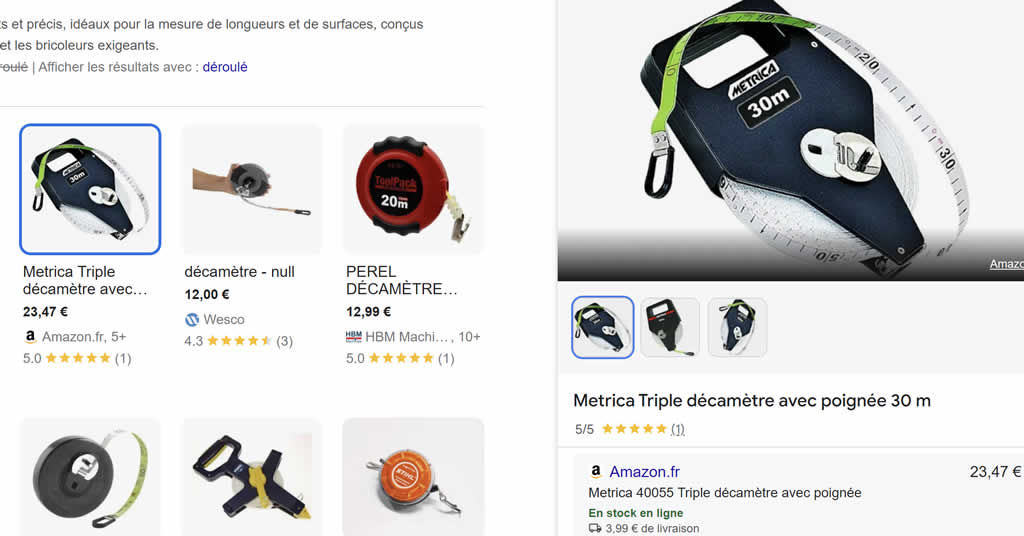1024x536 pixels.
Task: Click the Amazon logo in the product offer panel
Action: 596,471
